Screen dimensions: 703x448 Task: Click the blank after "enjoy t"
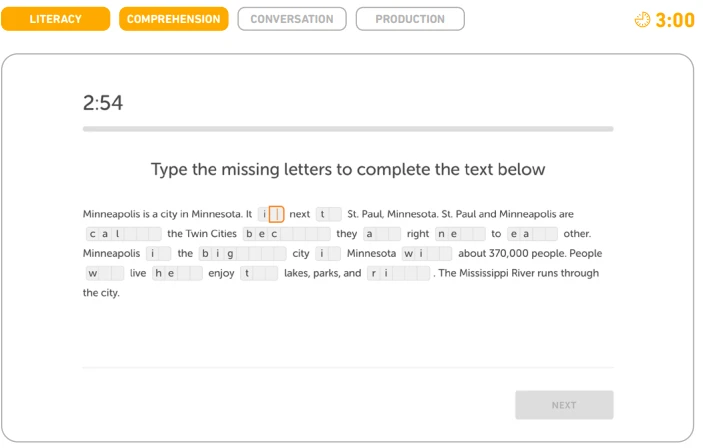tap(259, 273)
